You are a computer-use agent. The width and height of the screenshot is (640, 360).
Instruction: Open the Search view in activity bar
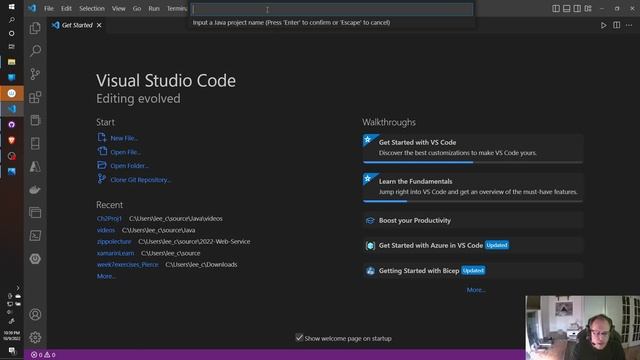pyautogui.click(x=35, y=51)
